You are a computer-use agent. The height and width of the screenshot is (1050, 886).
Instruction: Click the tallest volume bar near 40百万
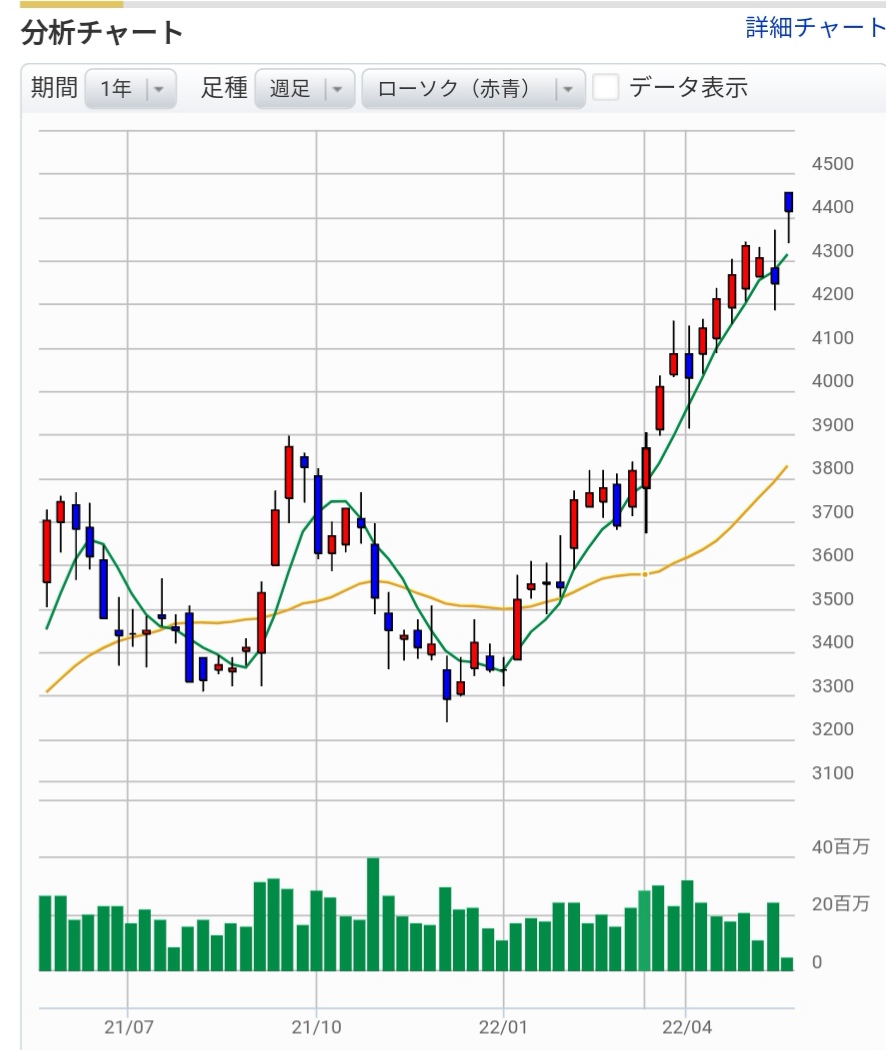(x=373, y=914)
